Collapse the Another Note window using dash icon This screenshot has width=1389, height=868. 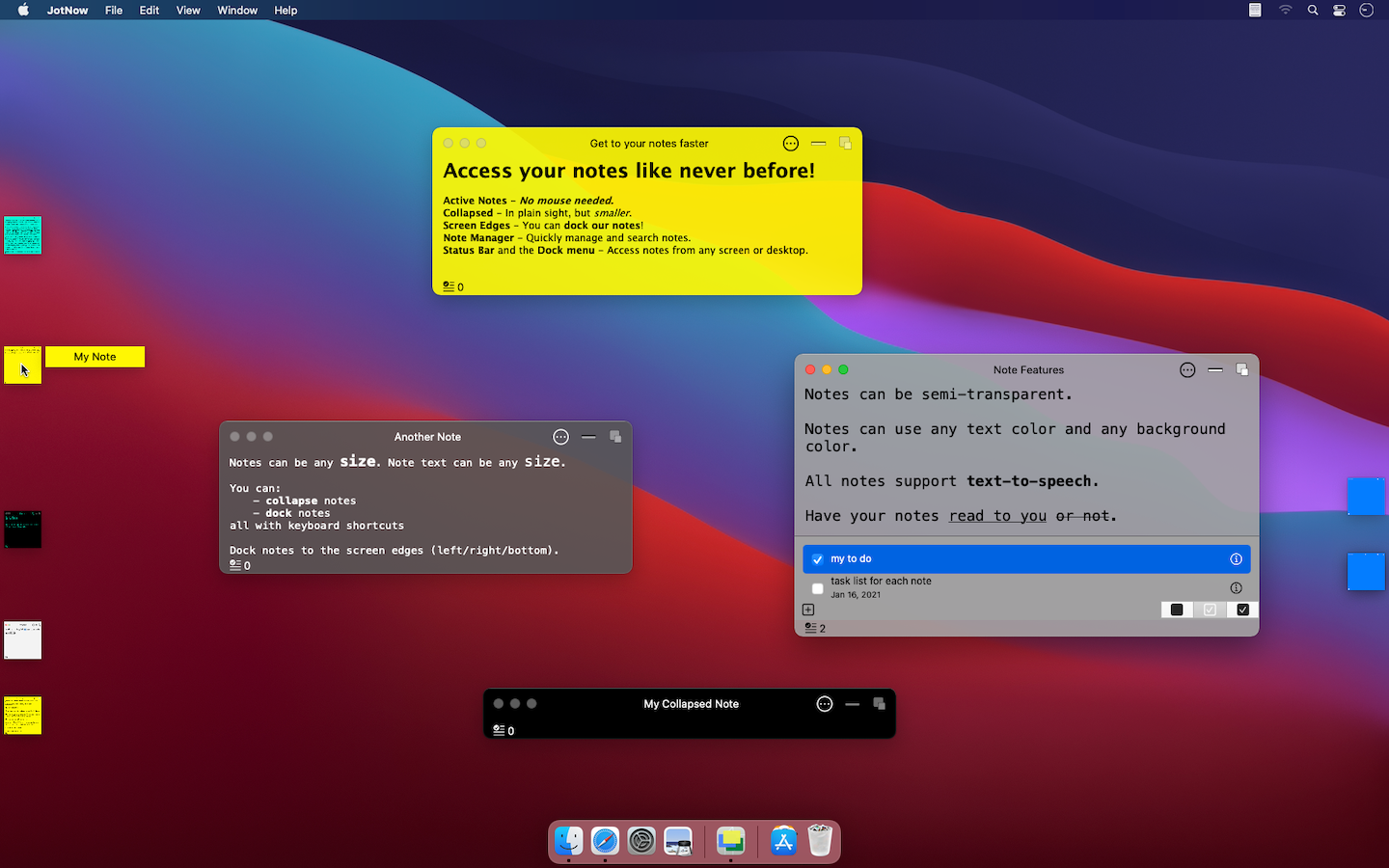[x=588, y=437]
